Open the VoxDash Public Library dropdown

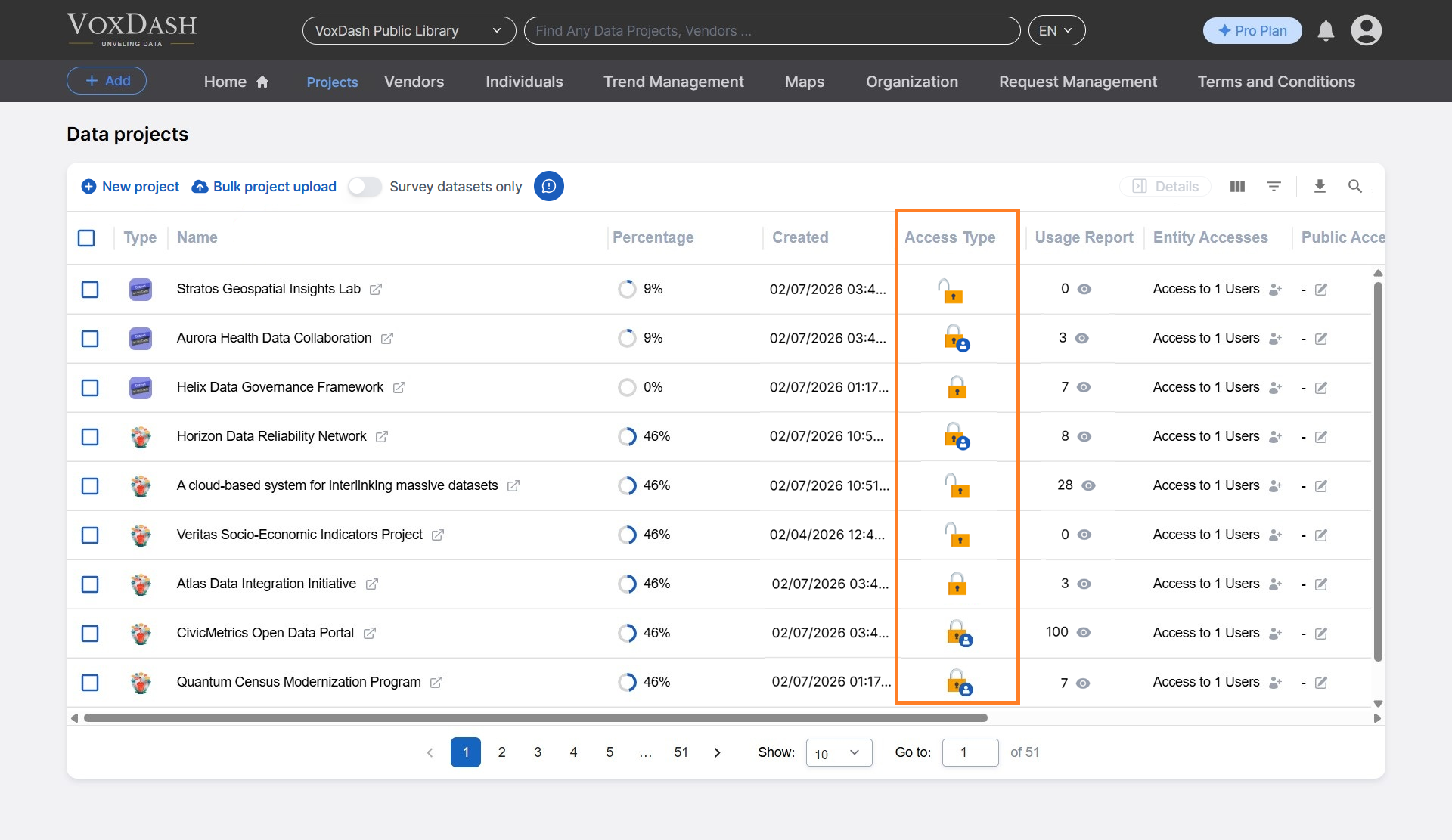click(x=408, y=30)
